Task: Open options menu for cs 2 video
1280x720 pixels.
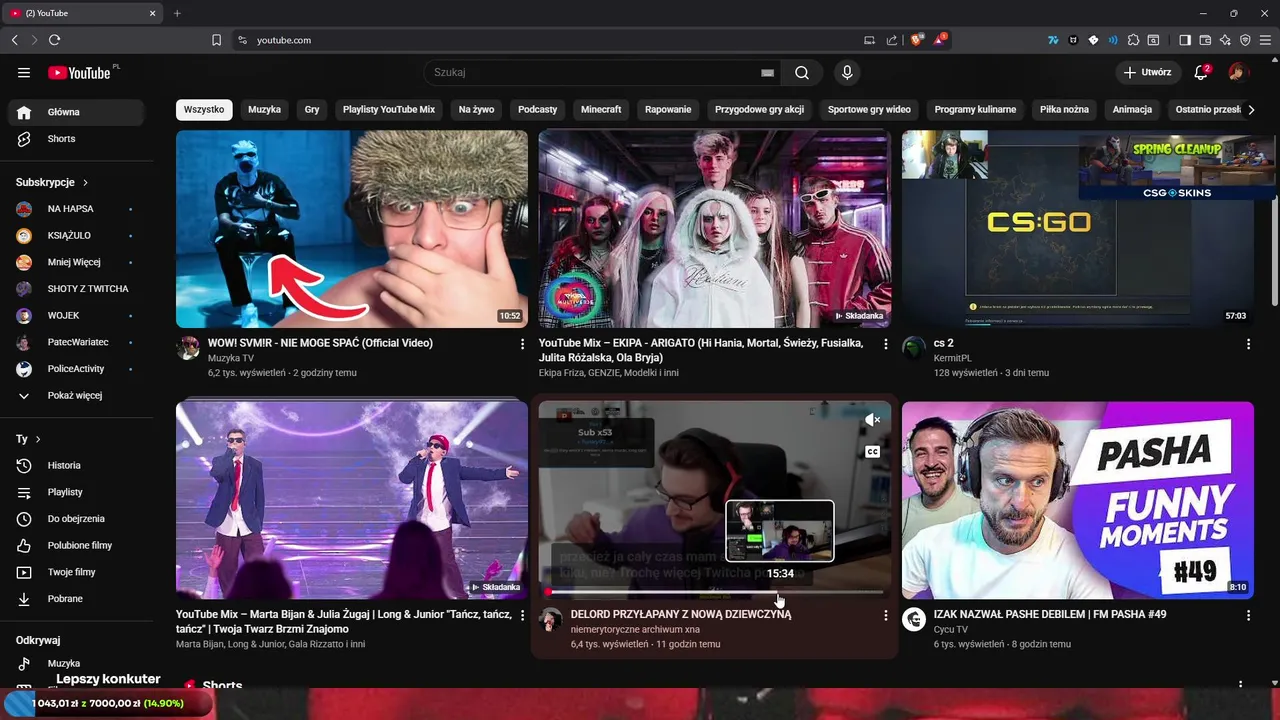Action: (x=1248, y=344)
